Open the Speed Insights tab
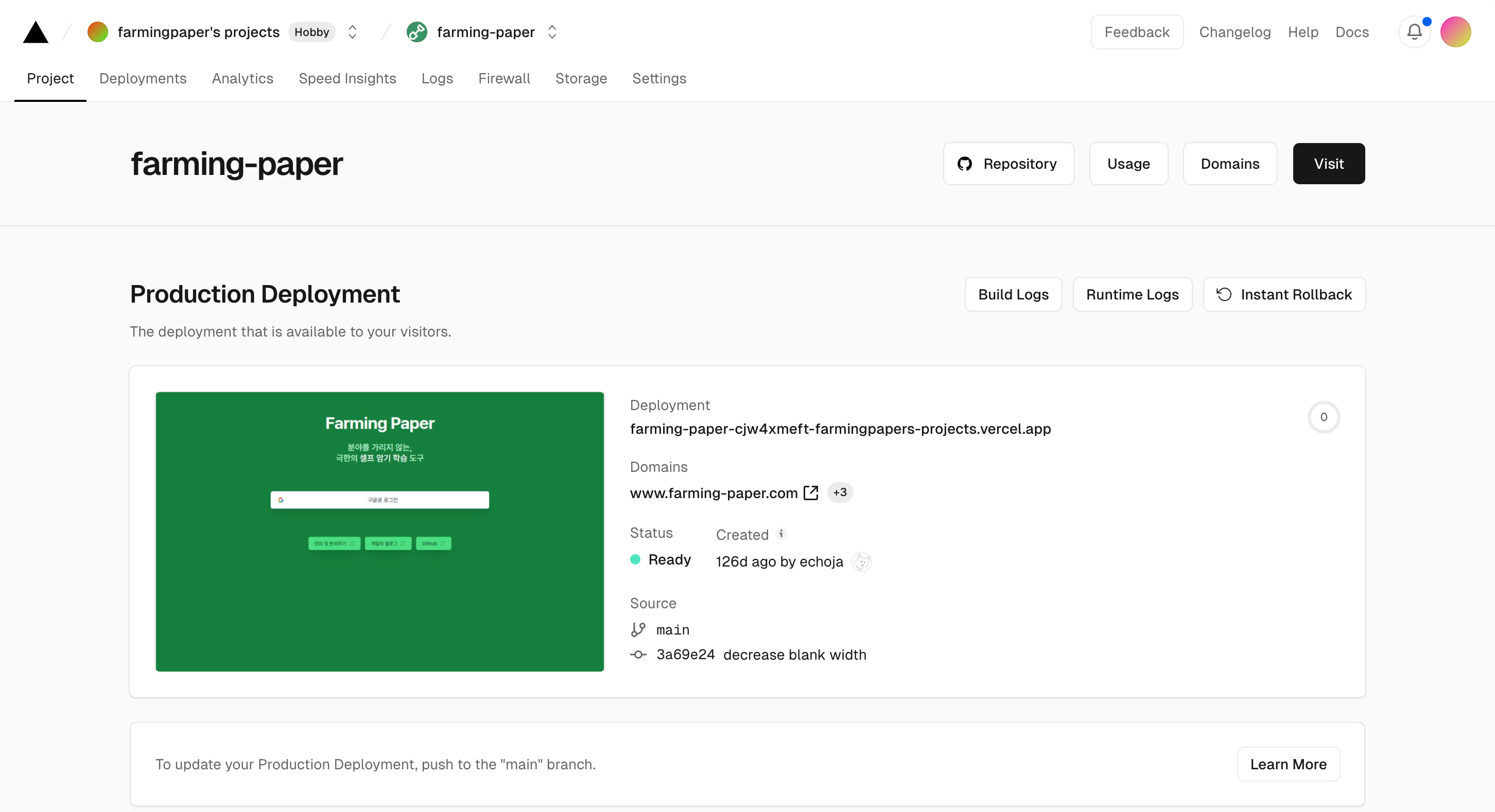 [x=347, y=78]
